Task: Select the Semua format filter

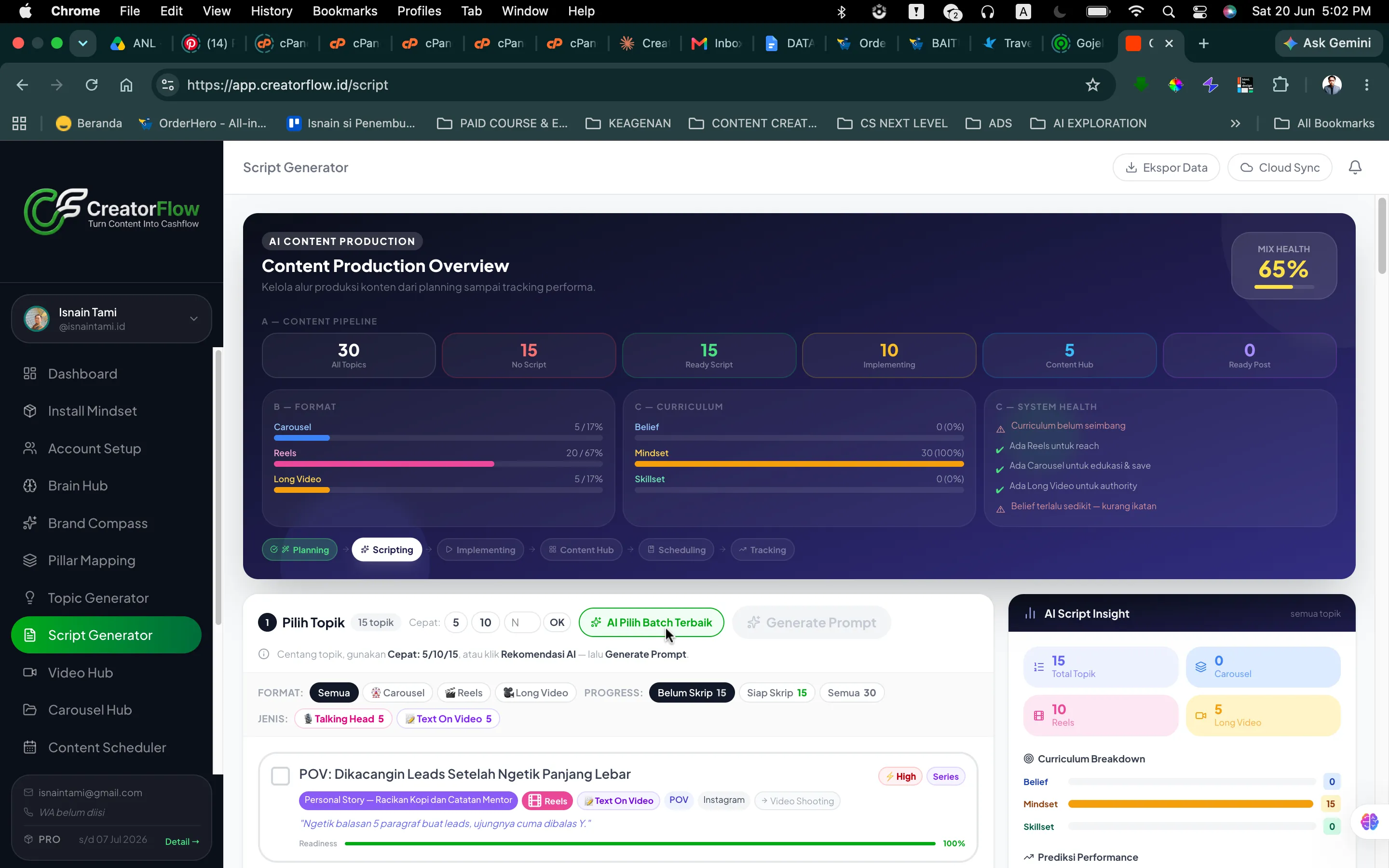Action: tap(333, 692)
